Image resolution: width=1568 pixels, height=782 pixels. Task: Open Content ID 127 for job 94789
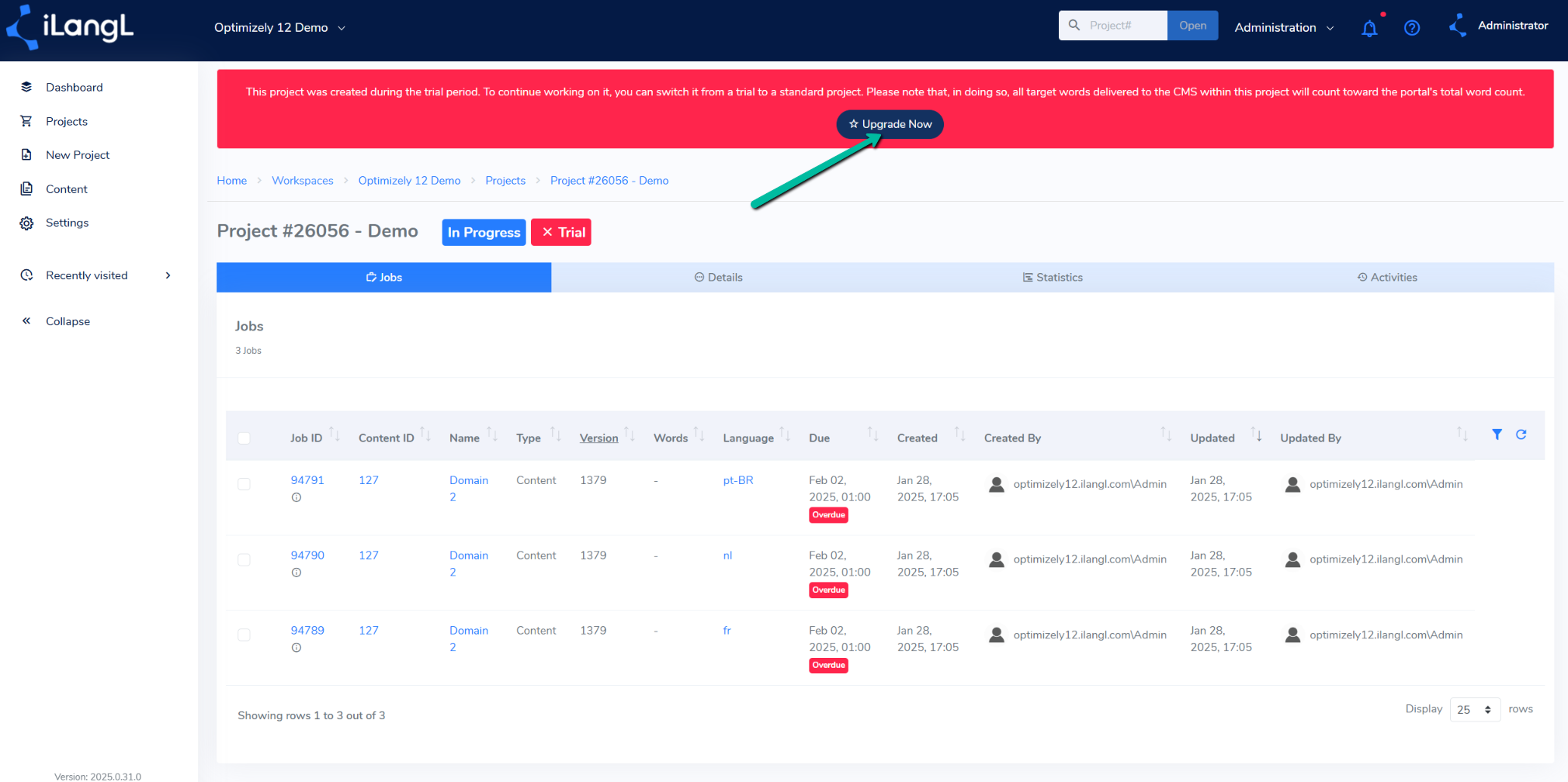pyautogui.click(x=369, y=631)
